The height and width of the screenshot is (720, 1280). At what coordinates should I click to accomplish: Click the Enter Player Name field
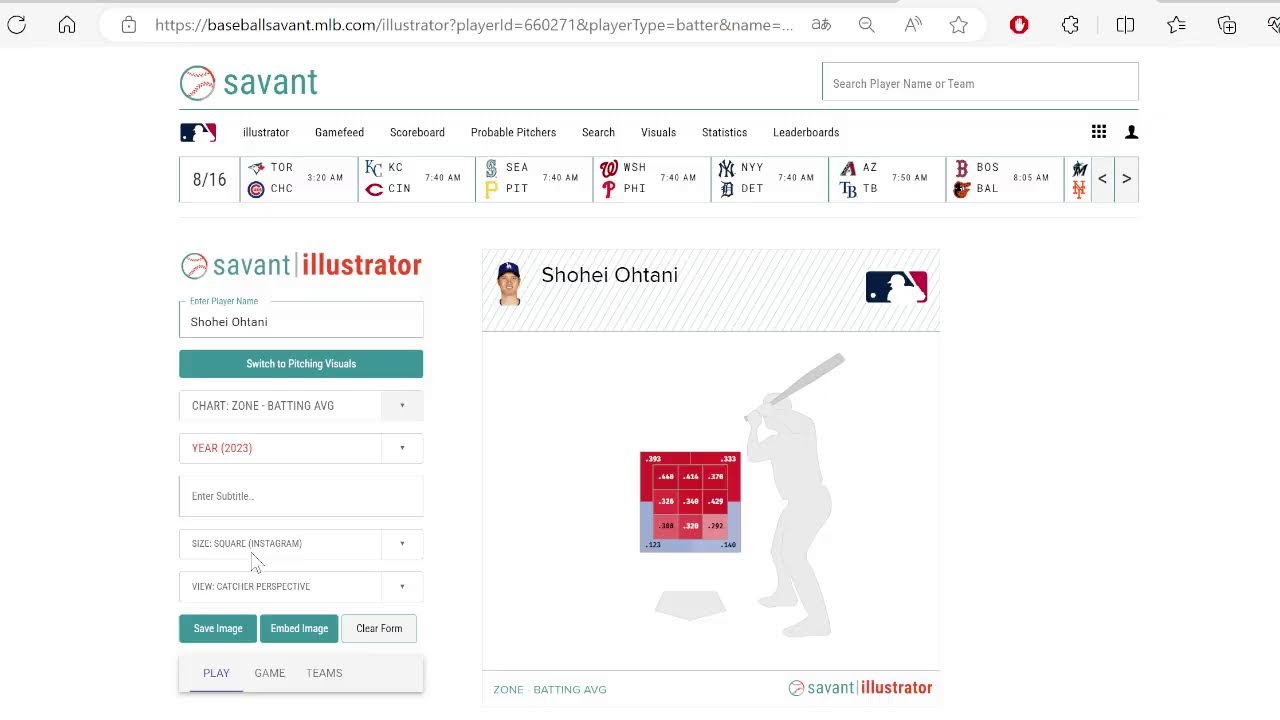[x=301, y=321]
